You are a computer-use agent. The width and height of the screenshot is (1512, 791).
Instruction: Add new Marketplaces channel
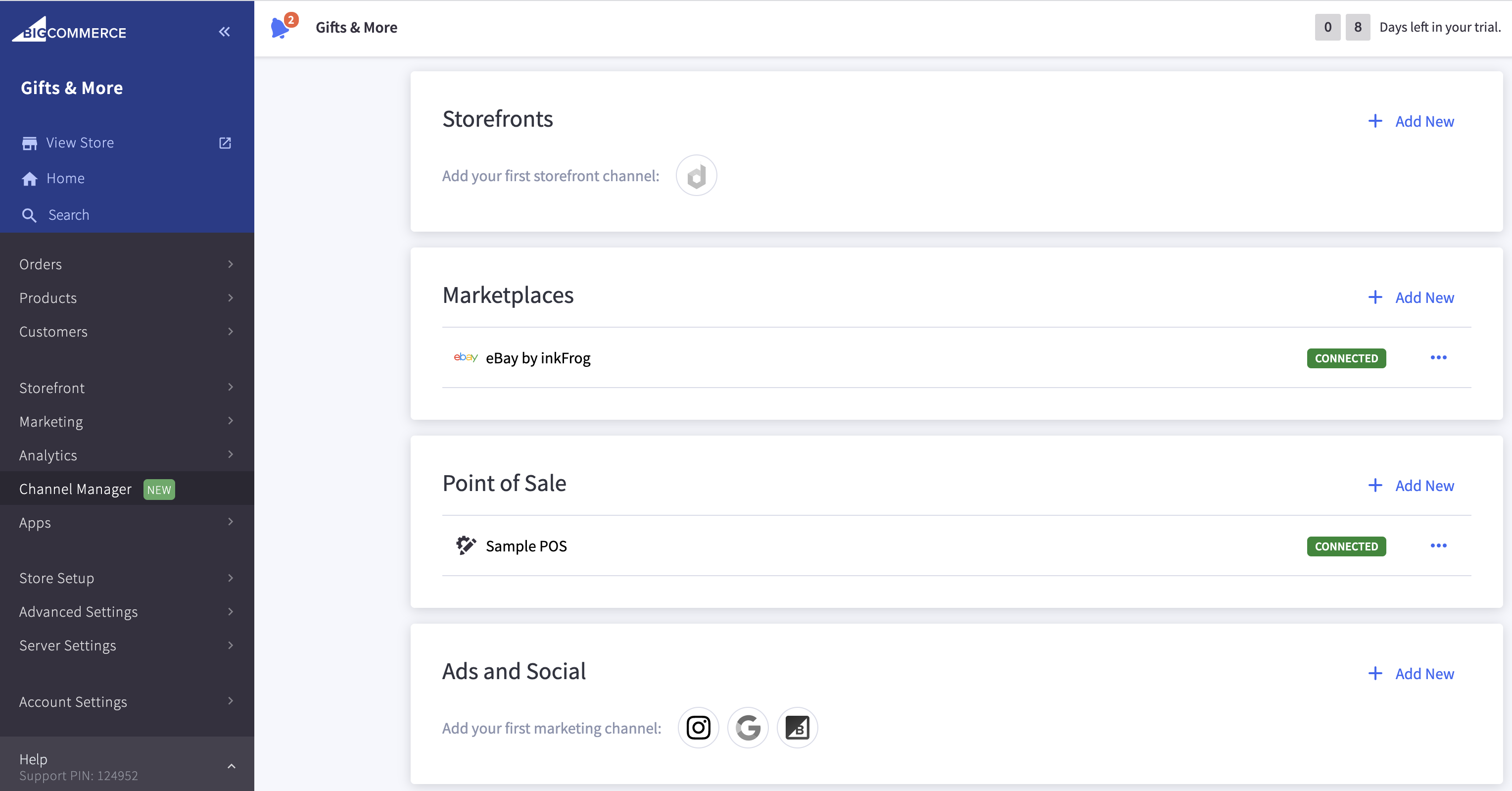(x=1412, y=297)
